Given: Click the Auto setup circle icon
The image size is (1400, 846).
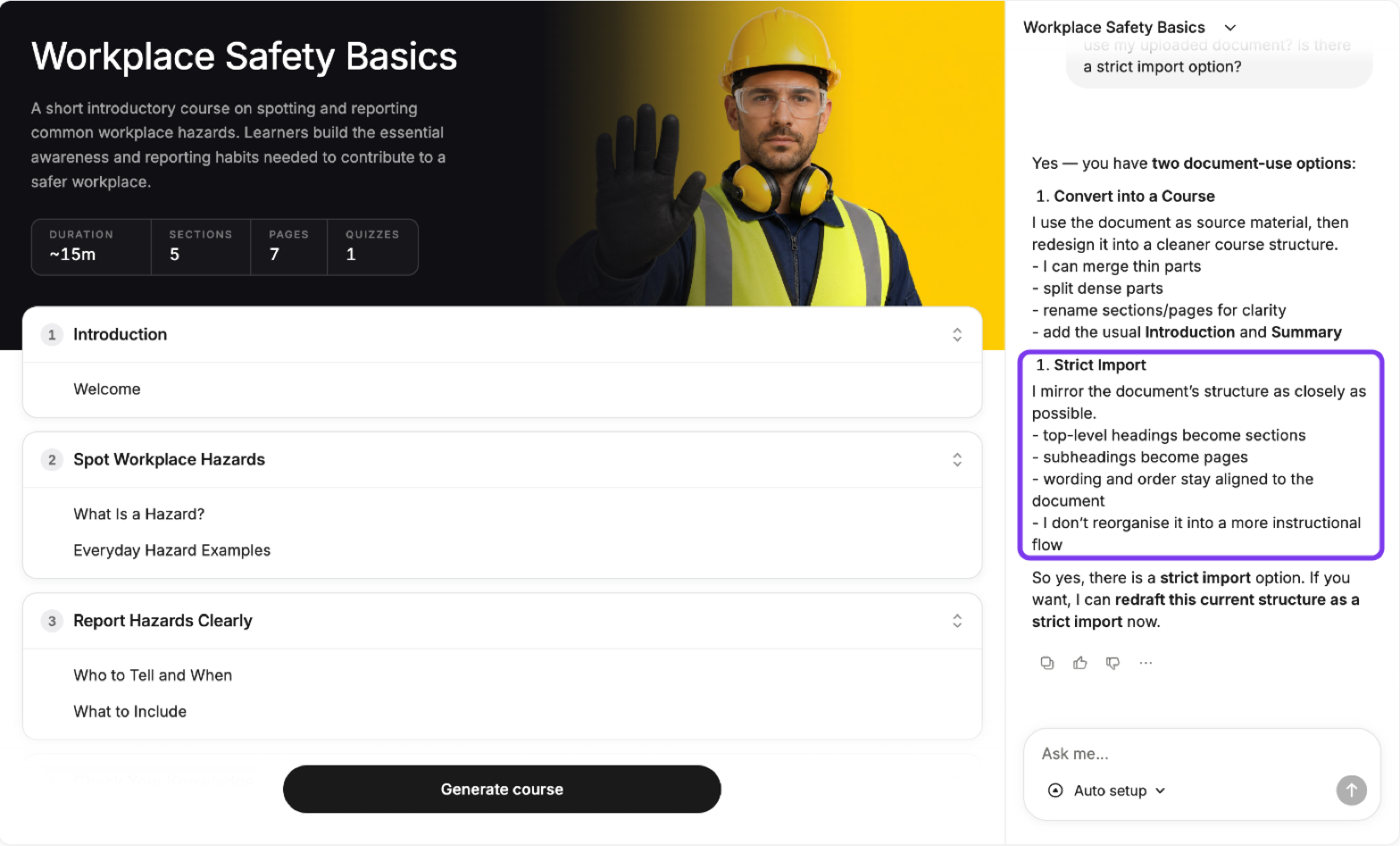Looking at the screenshot, I should click(1055, 791).
